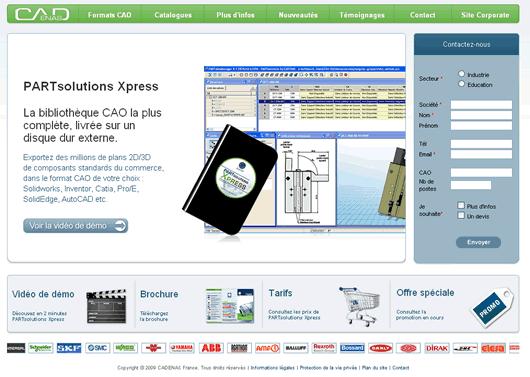Select the Industrie radio button
The image size is (530, 377).
[461, 74]
